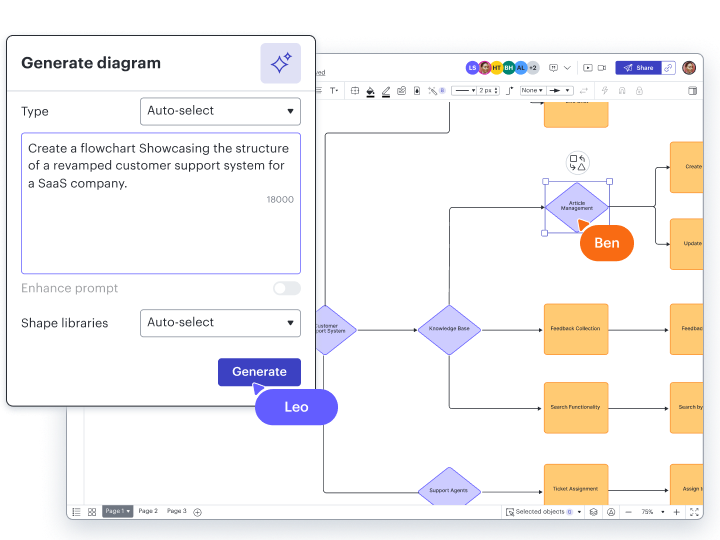Expand the Shape libraries dropdown
The width and height of the screenshot is (720, 540).
(x=220, y=323)
